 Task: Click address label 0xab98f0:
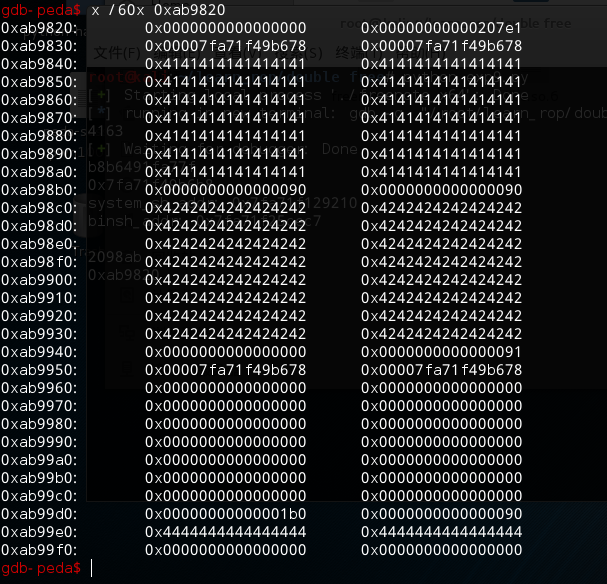pos(39,262)
